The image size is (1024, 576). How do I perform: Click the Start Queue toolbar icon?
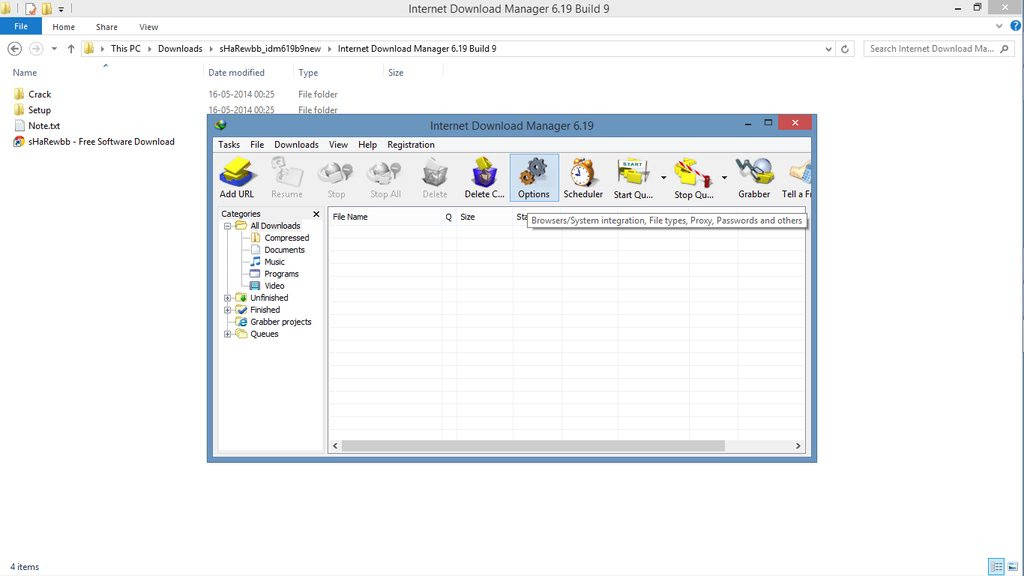click(x=632, y=178)
